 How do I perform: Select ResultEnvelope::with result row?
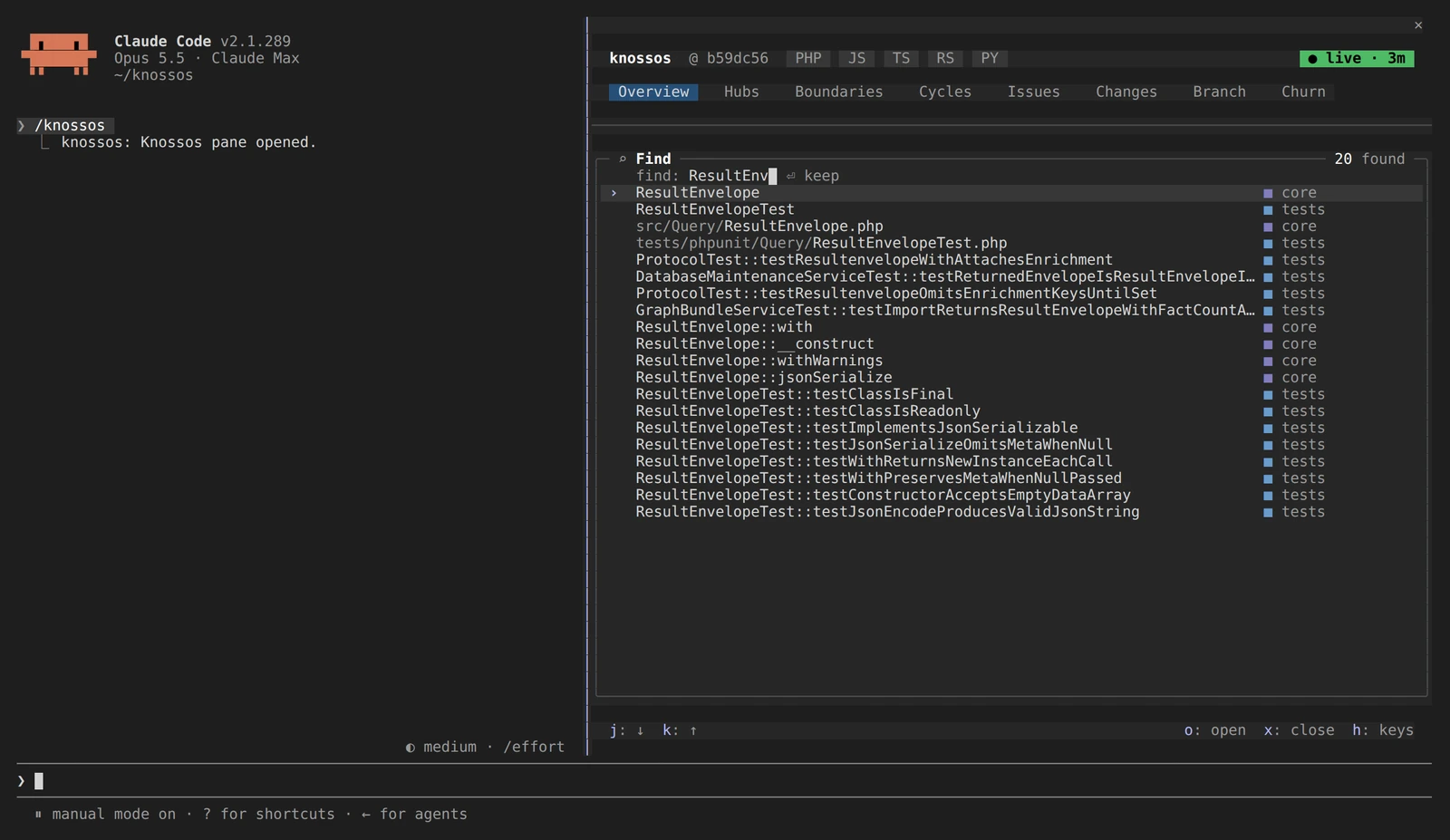click(x=1011, y=327)
